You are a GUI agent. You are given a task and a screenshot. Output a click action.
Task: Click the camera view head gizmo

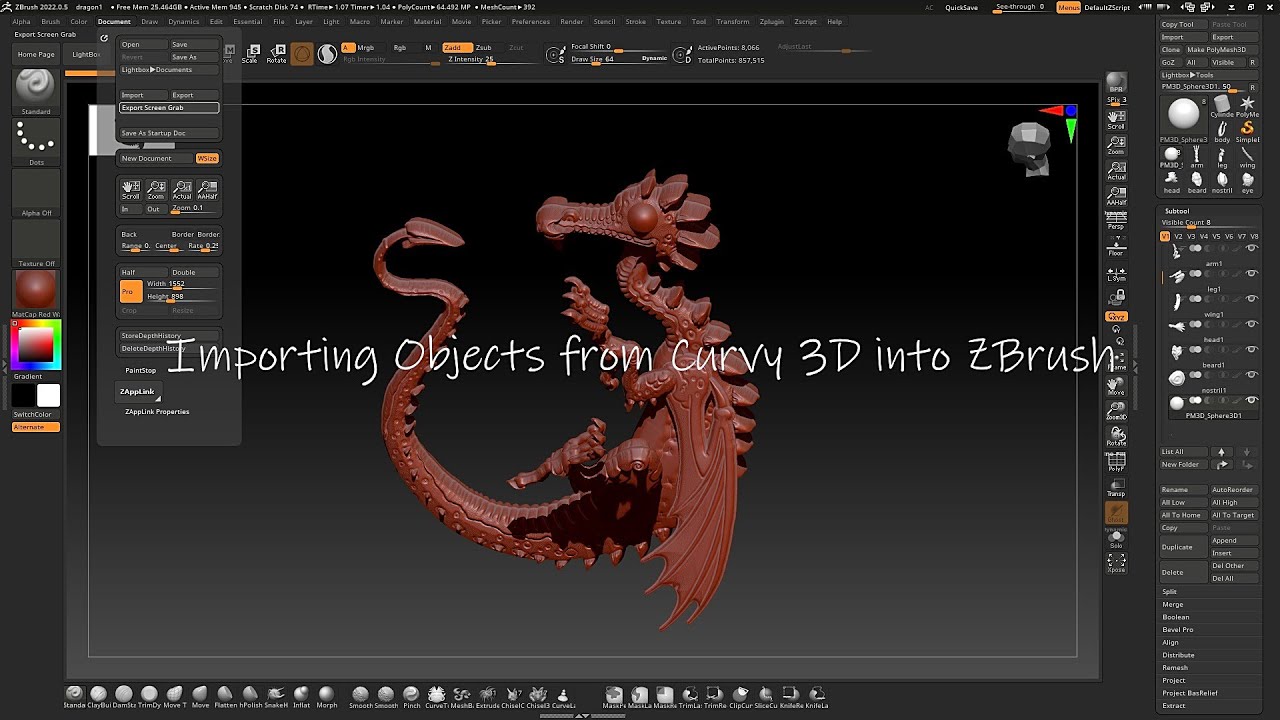click(x=1028, y=147)
